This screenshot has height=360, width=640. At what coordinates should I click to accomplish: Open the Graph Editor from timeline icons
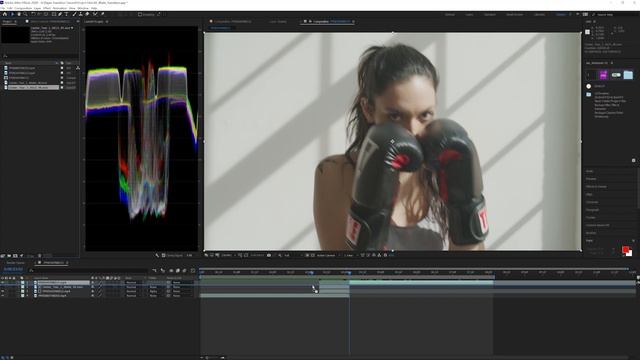[x=193, y=271]
